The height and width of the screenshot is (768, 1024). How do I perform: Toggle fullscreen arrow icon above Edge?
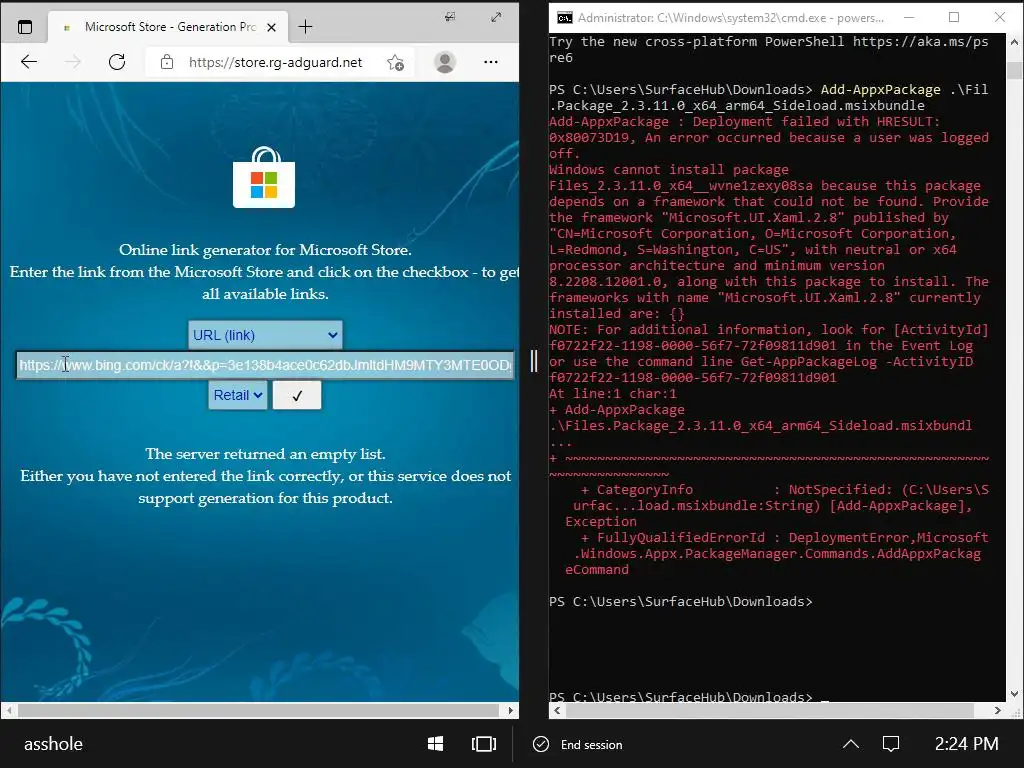pyautogui.click(x=496, y=17)
